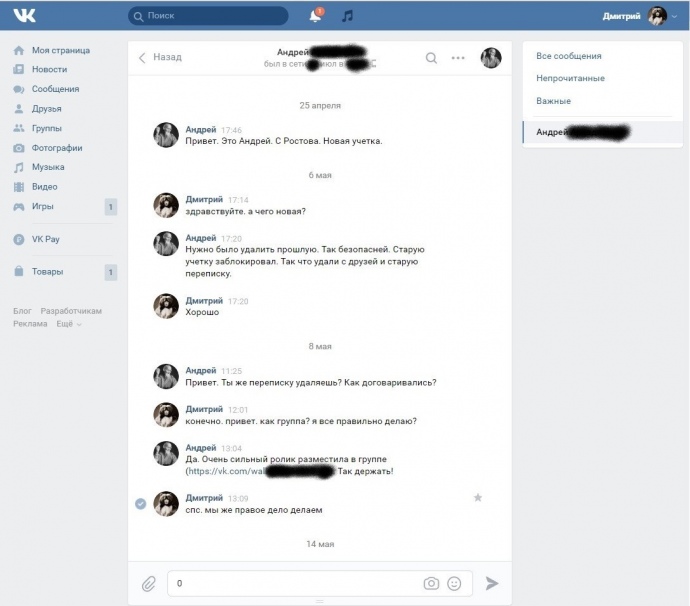This screenshot has height=606, width=690.
Task: Open the emoji smiley picker
Action: (454, 584)
